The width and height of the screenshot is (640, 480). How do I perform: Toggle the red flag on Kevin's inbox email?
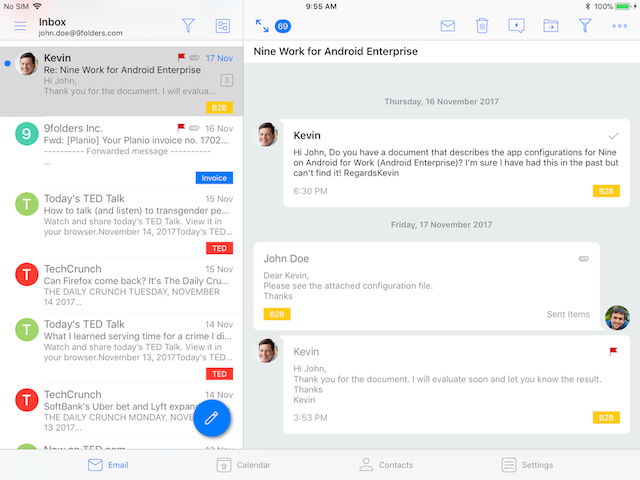pyautogui.click(x=181, y=58)
